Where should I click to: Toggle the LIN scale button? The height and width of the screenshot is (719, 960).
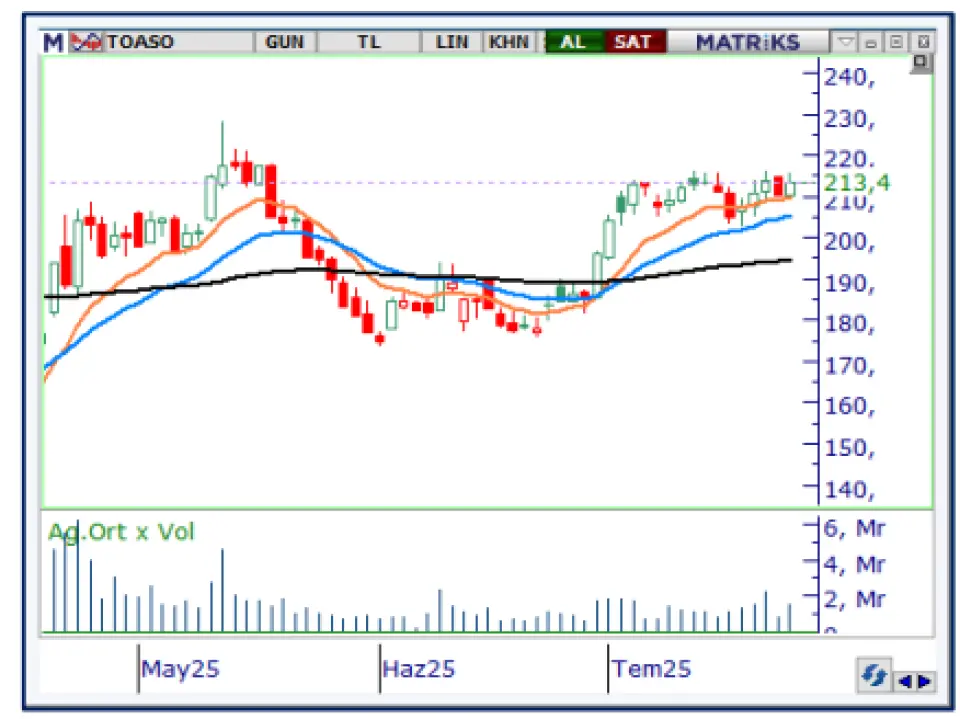coord(452,42)
